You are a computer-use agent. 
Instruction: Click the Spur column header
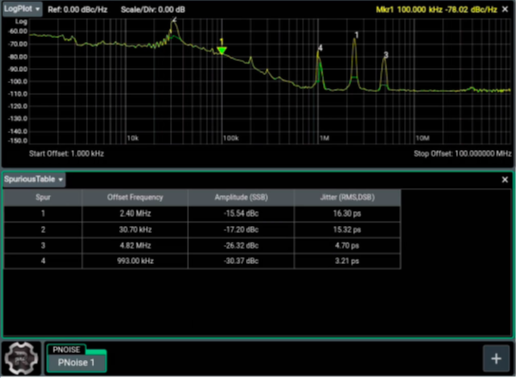click(43, 197)
